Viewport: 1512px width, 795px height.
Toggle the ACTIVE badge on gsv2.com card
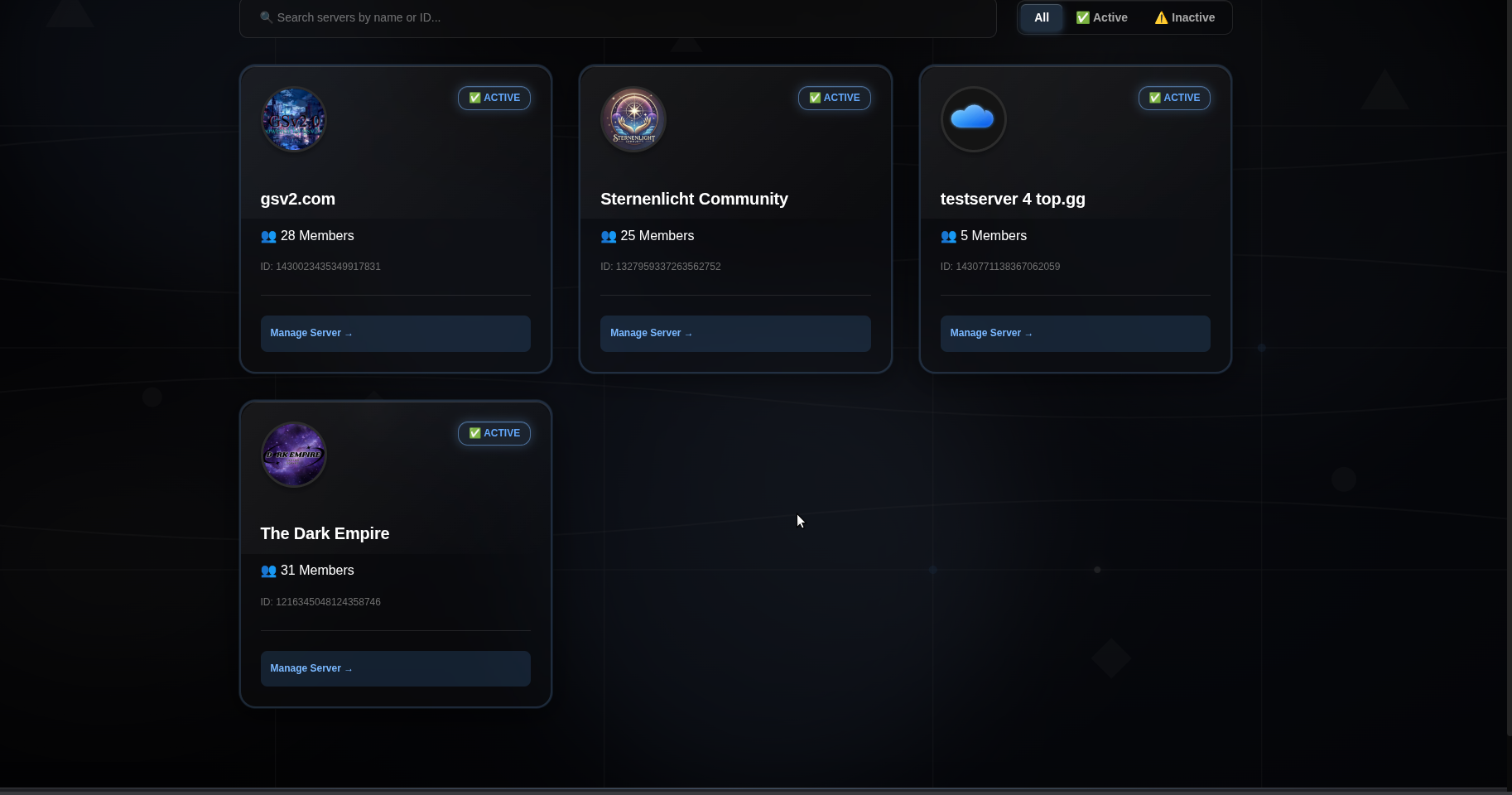[x=494, y=98]
